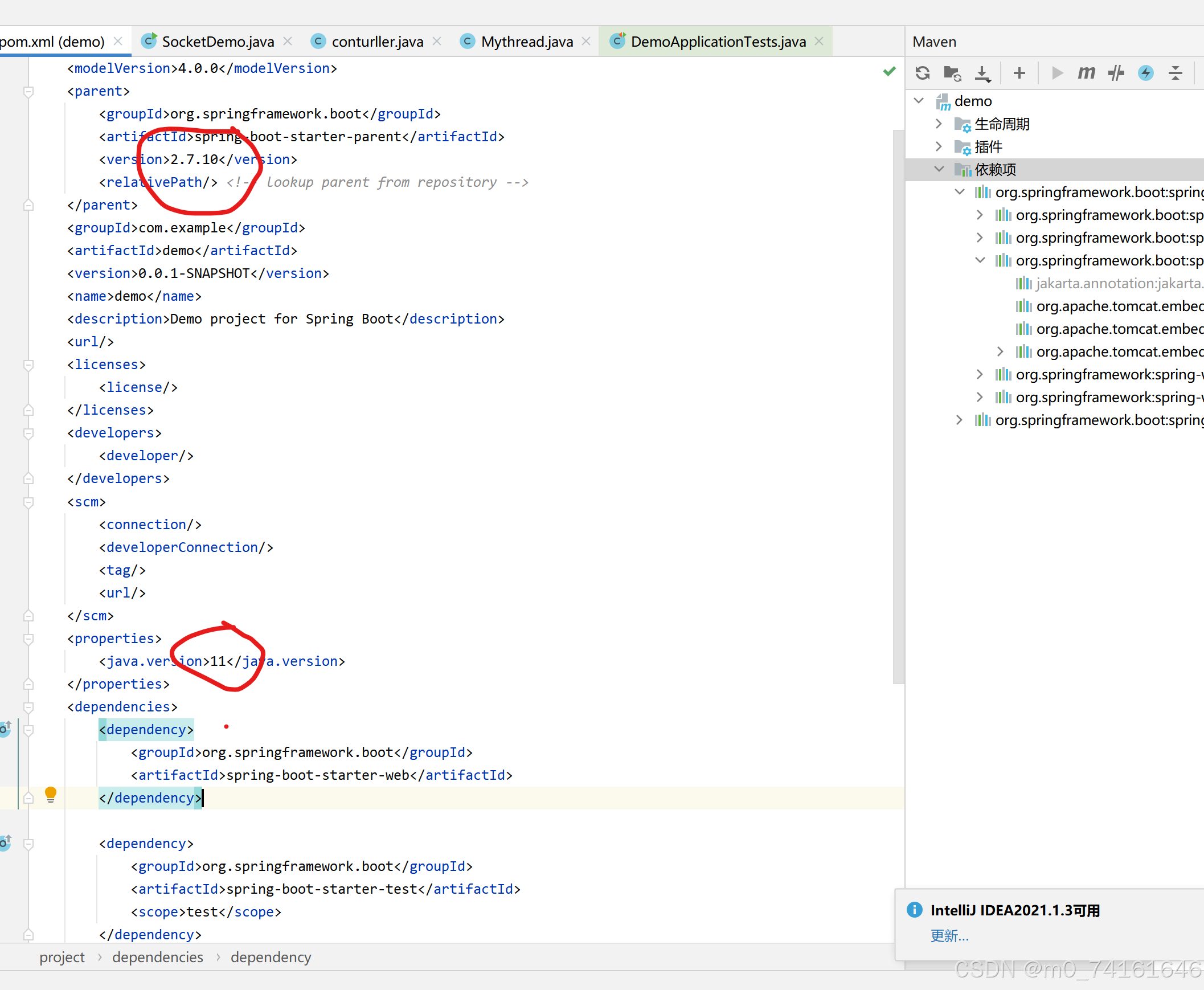This screenshot has height=990, width=1204.
Task: Open the DemoApplicationTests.java tab
Action: pyautogui.click(x=717, y=42)
